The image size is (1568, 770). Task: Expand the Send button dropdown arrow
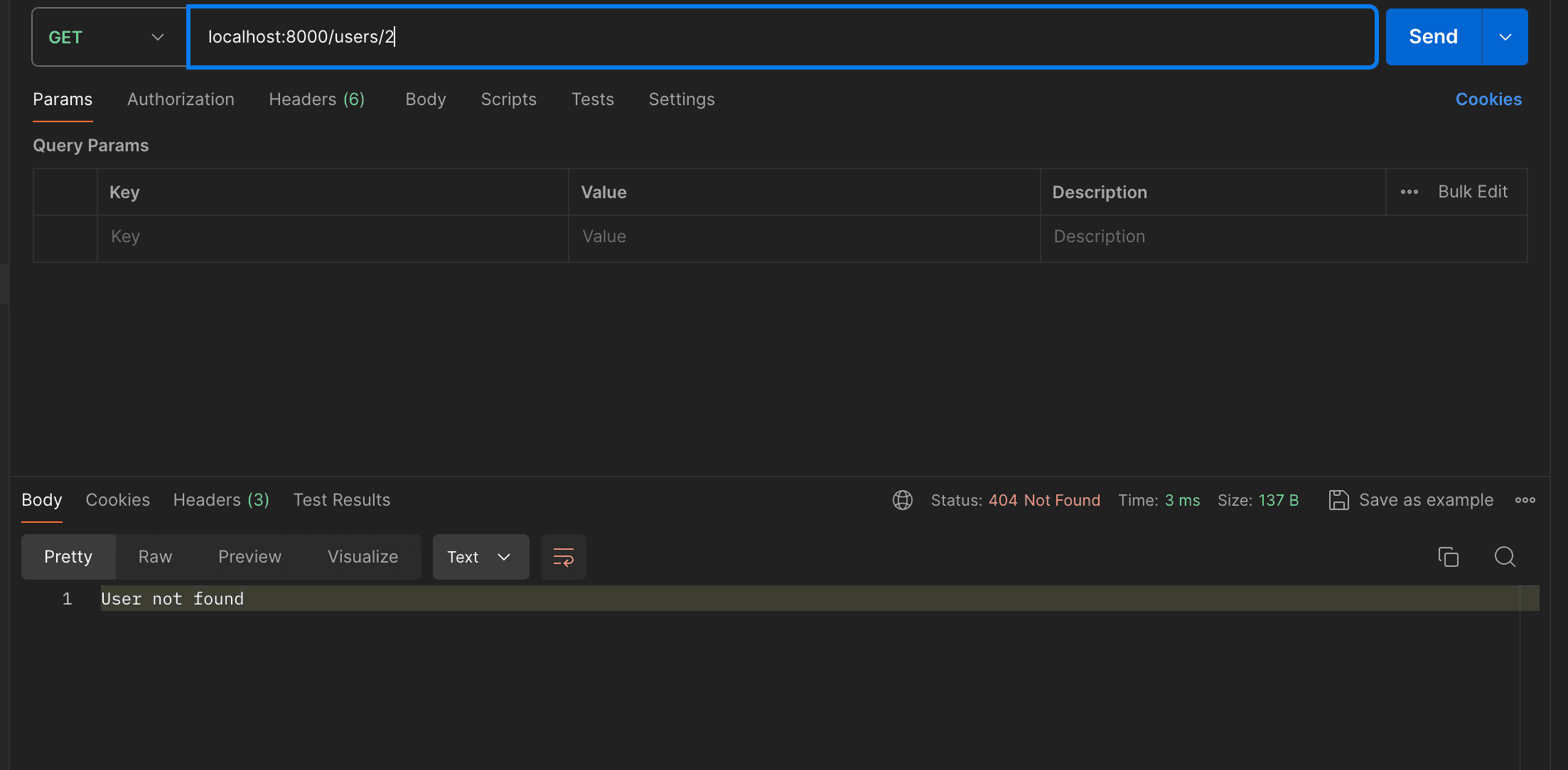click(x=1505, y=37)
